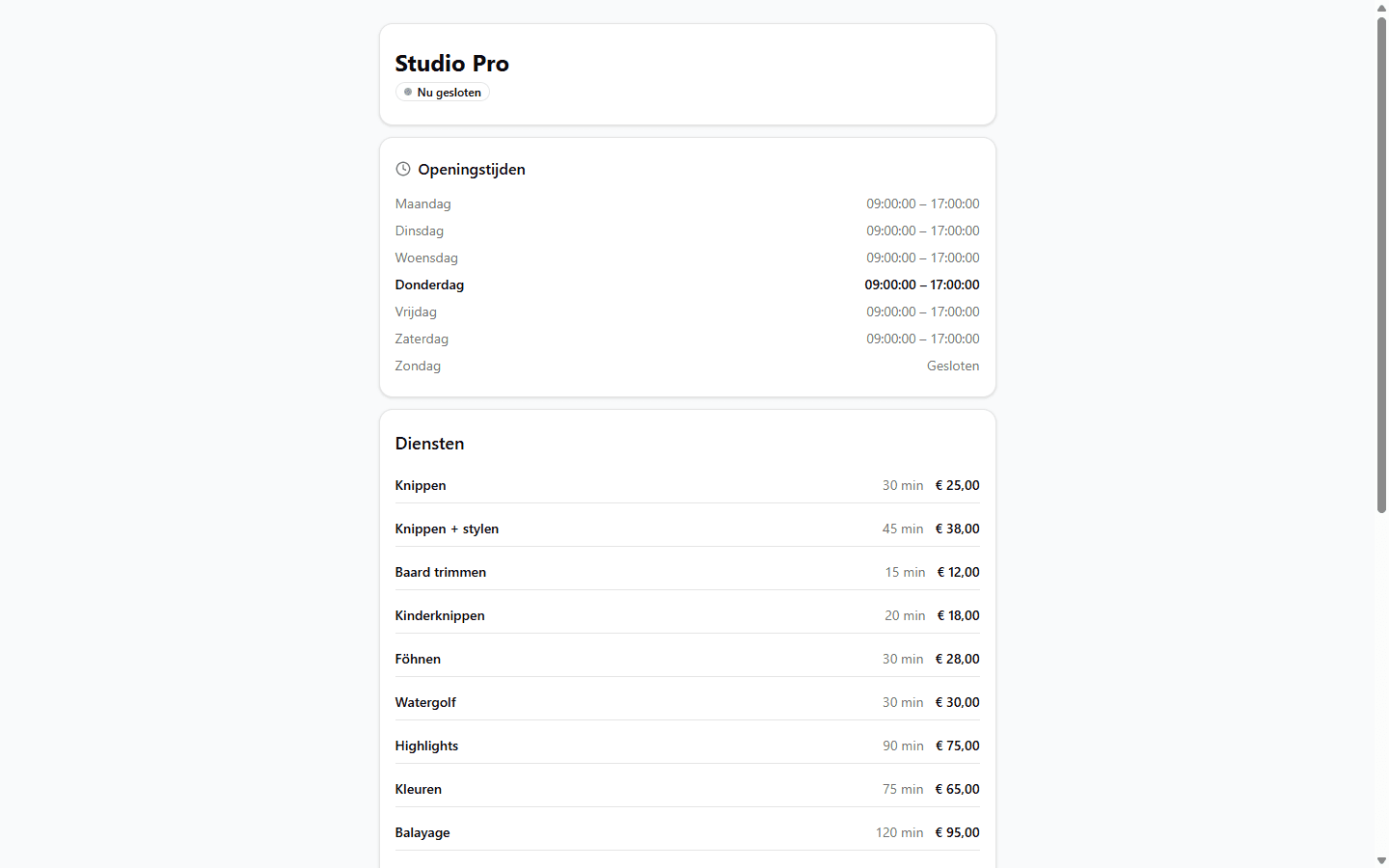Click Zaterdag's opening hours value
This screenshot has width=1389, height=868.
pyautogui.click(x=923, y=339)
